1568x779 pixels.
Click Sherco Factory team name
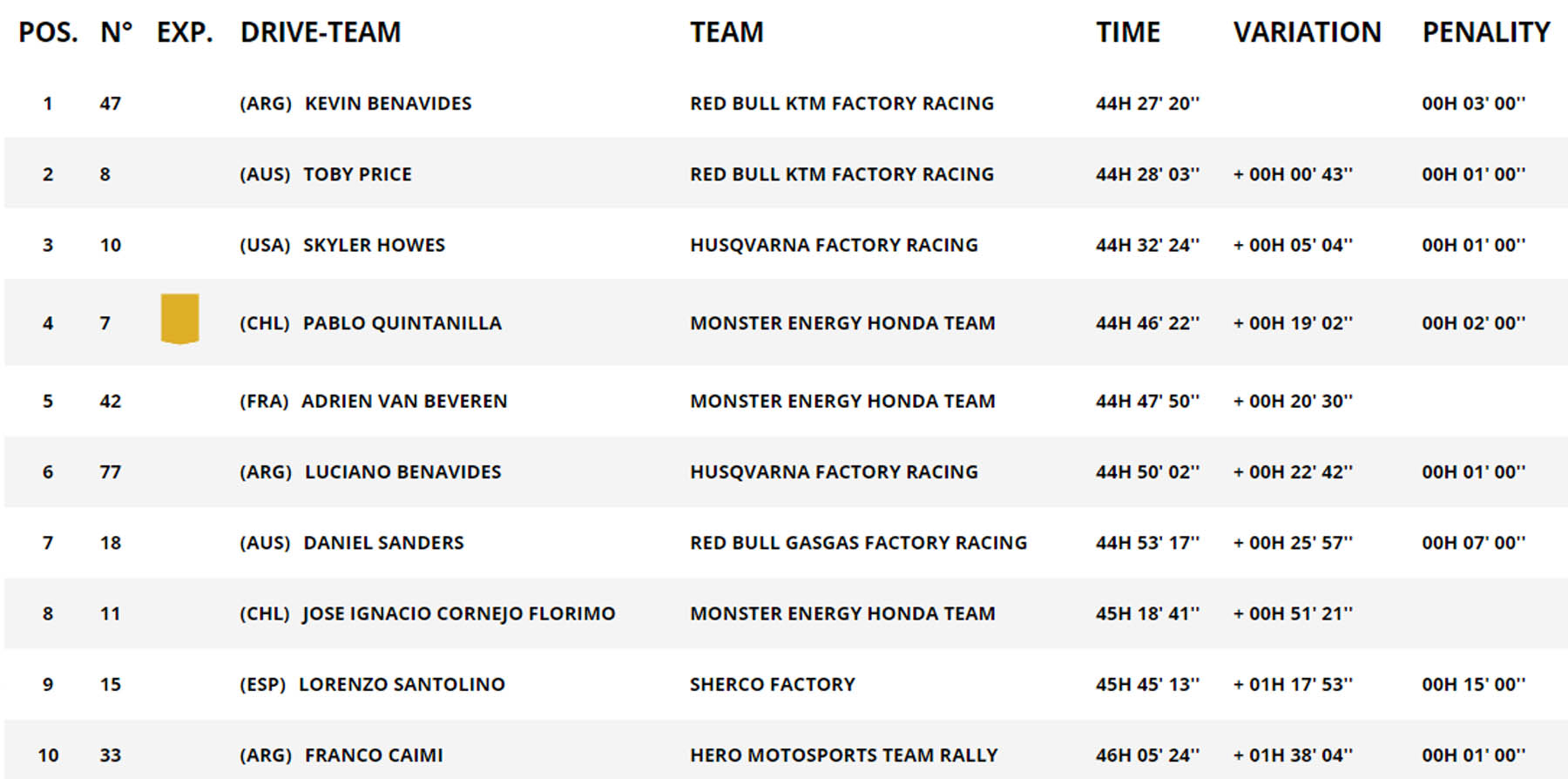click(773, 684)
